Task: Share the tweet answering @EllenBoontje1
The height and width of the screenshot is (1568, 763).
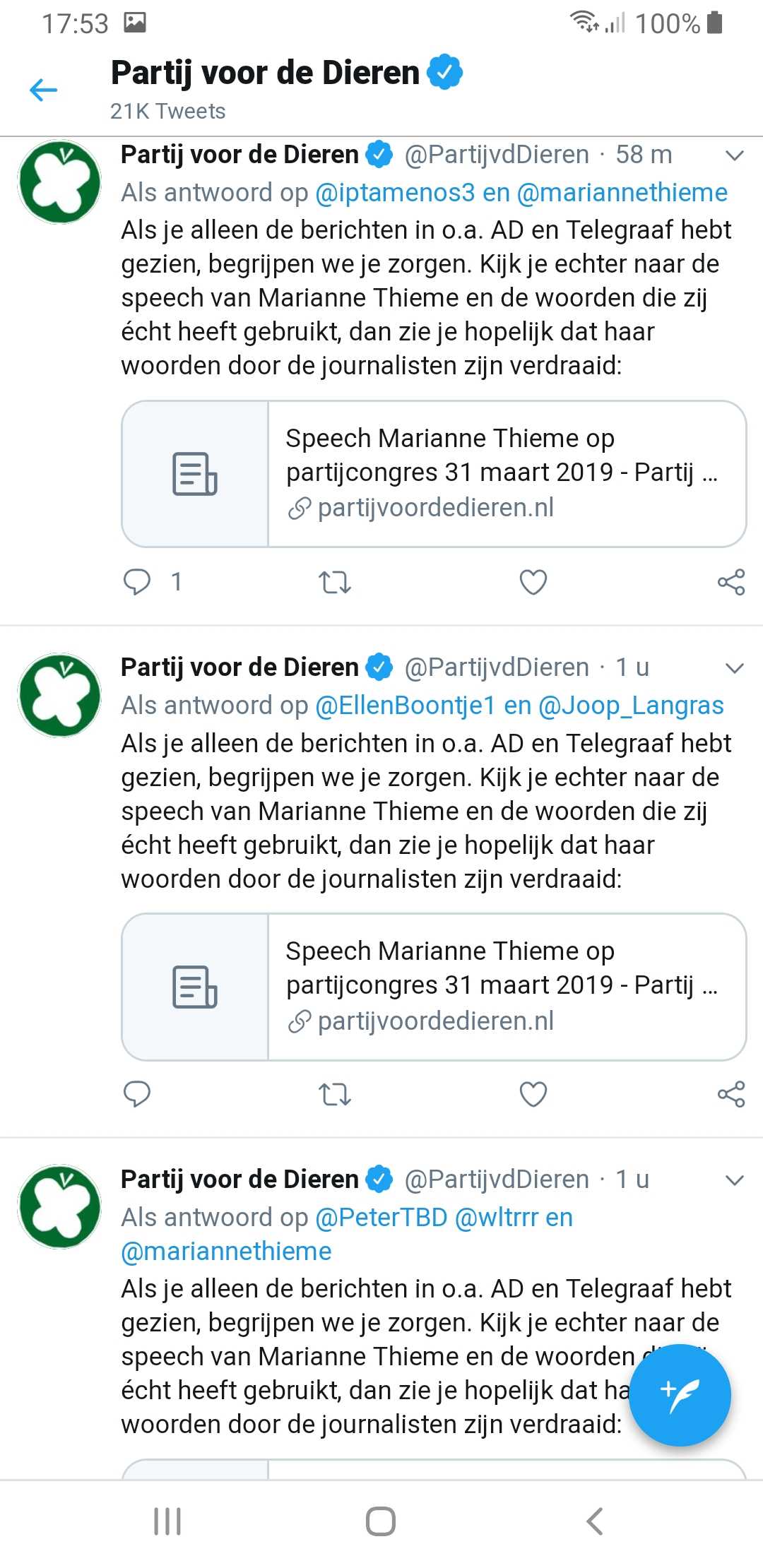Action: click(x=731, y=1094)
